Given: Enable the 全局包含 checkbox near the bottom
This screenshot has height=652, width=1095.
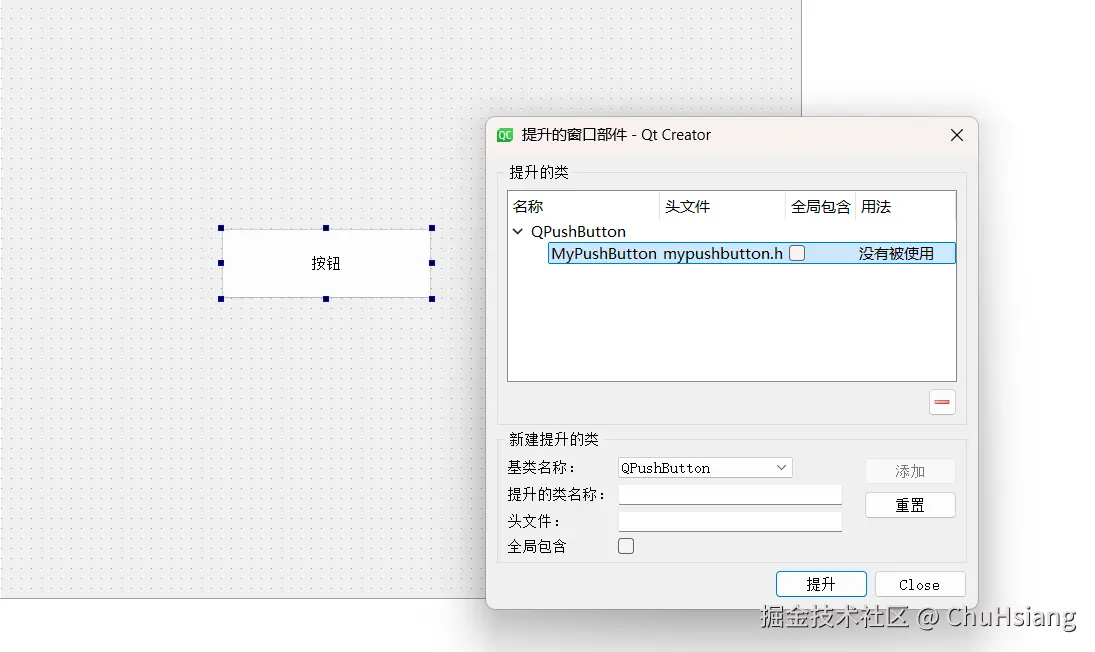Looking at the screenshot, I should (625, 545).
